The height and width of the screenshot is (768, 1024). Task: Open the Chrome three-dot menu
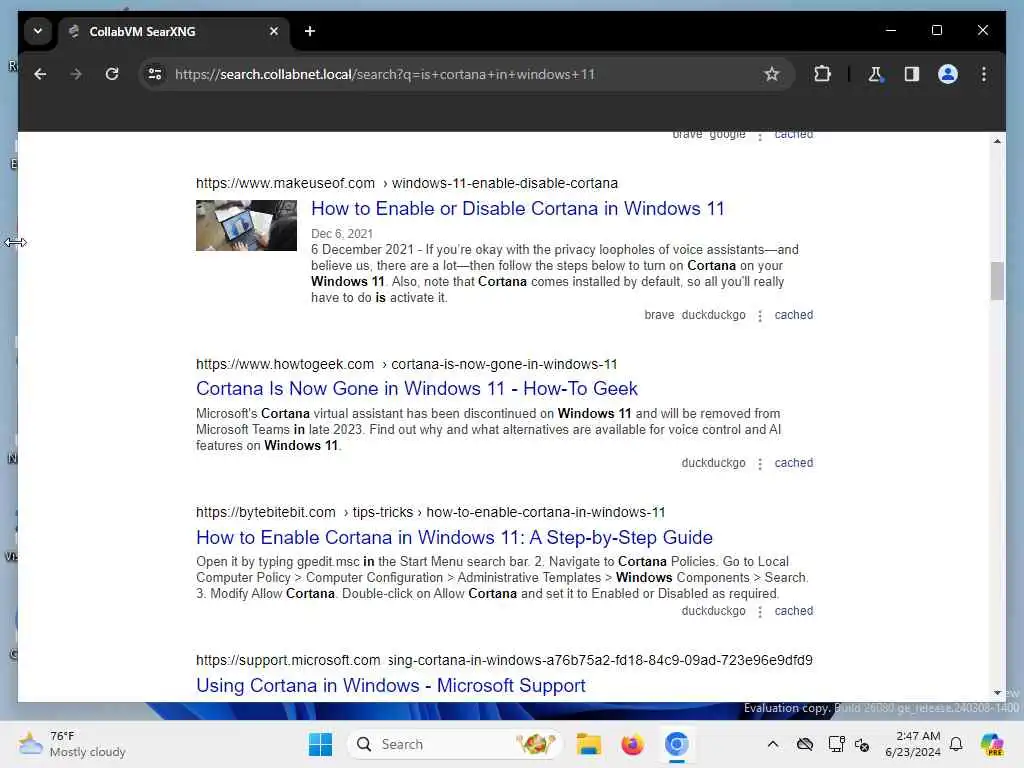(984, 74)
